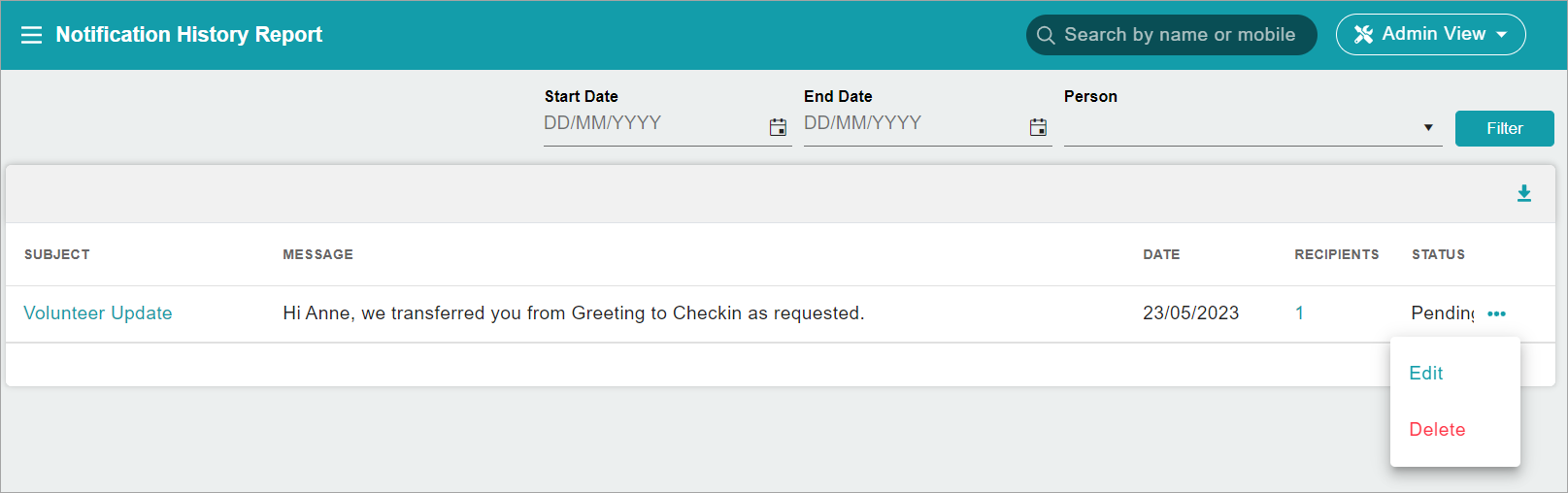This screenshot has height=493, width=1568.
Task: Apply the Filter button
Action: click(1504, 128)
